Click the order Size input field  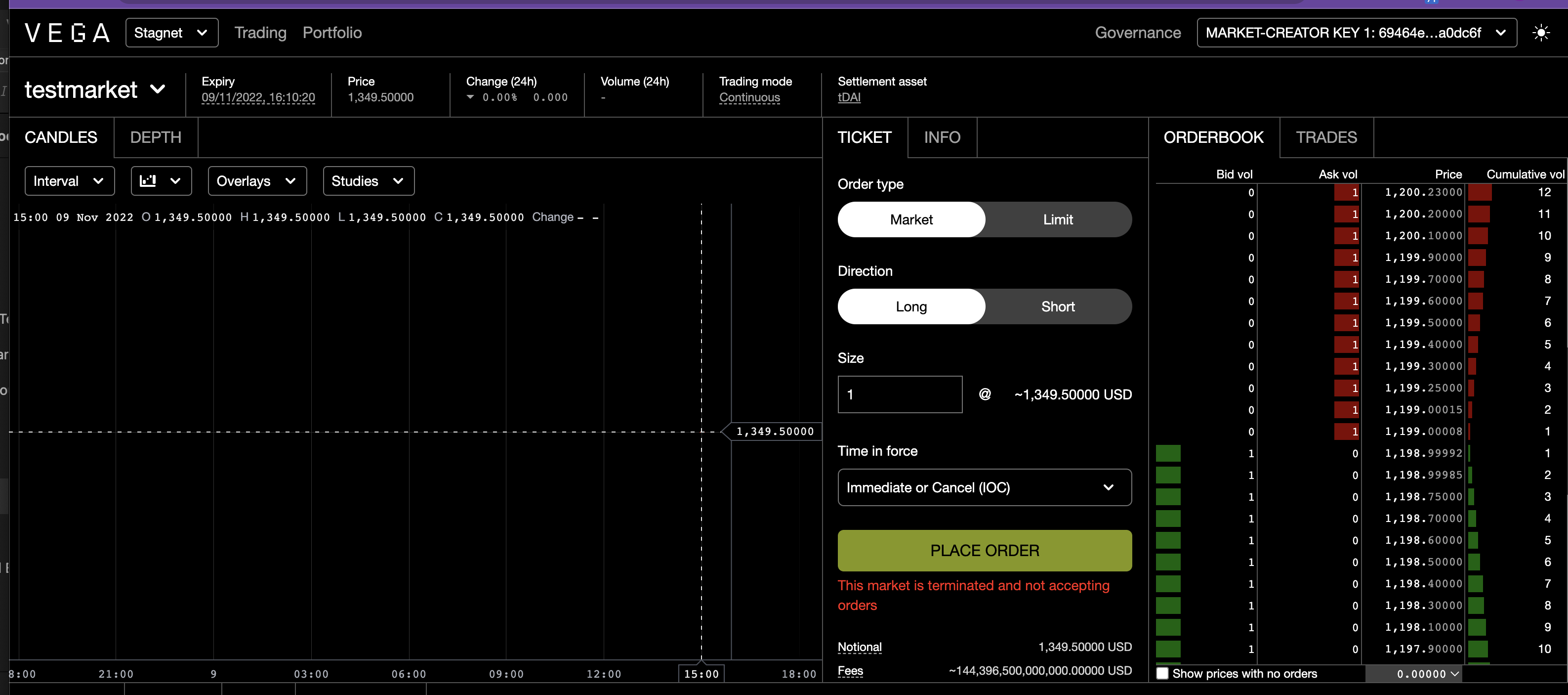pos(900,394)
